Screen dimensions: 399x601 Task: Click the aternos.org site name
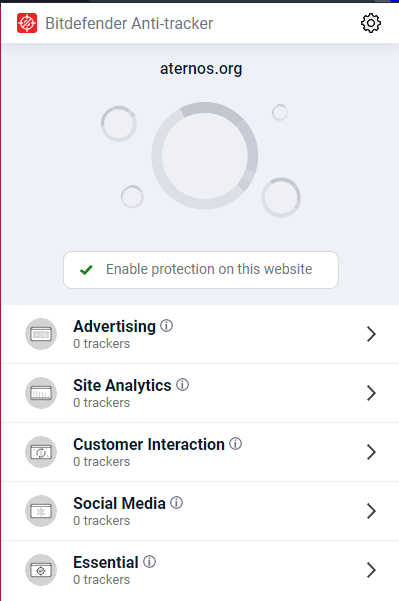pos(201,69)
